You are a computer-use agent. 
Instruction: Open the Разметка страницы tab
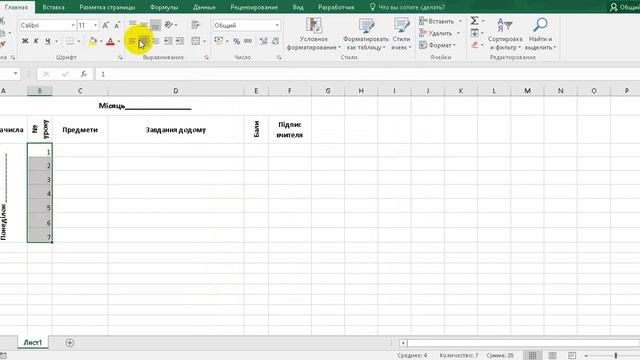coord(107,7)
